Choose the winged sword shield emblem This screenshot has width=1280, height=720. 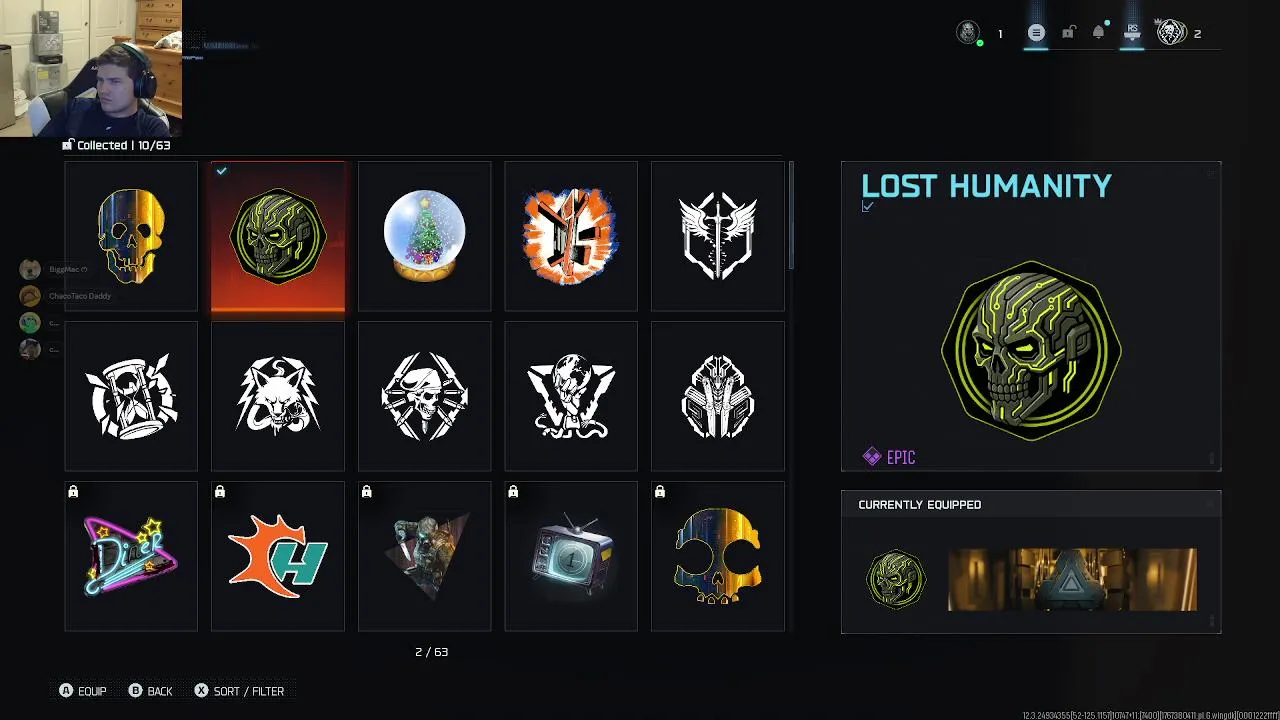click(718, 236)
